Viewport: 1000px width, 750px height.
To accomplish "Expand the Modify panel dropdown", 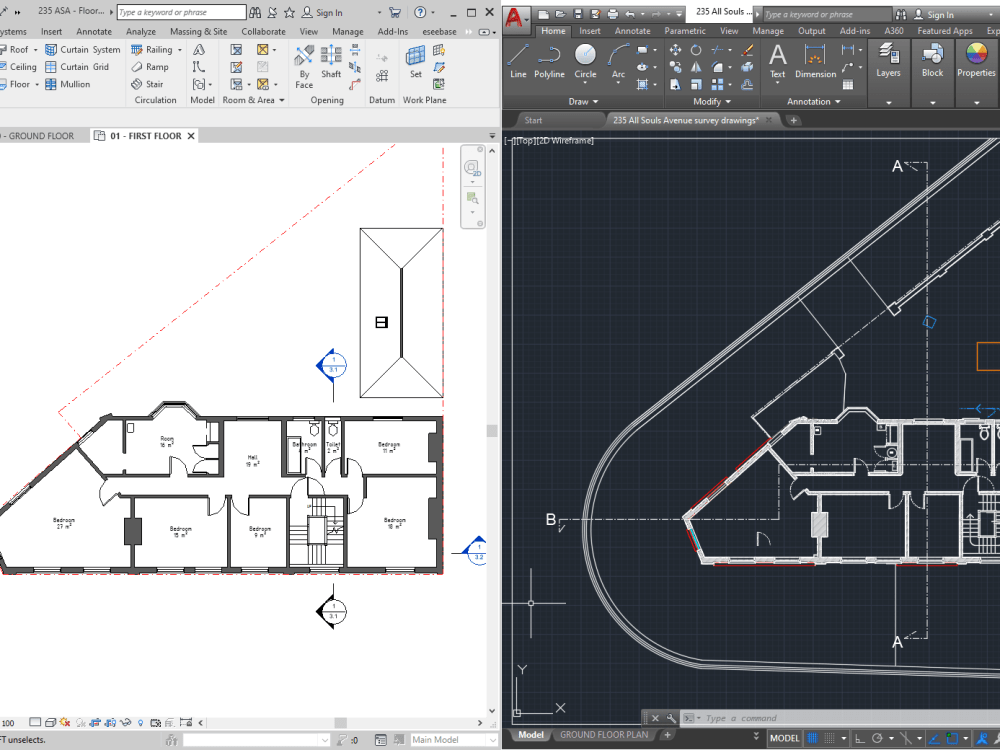I will [712, 101].
